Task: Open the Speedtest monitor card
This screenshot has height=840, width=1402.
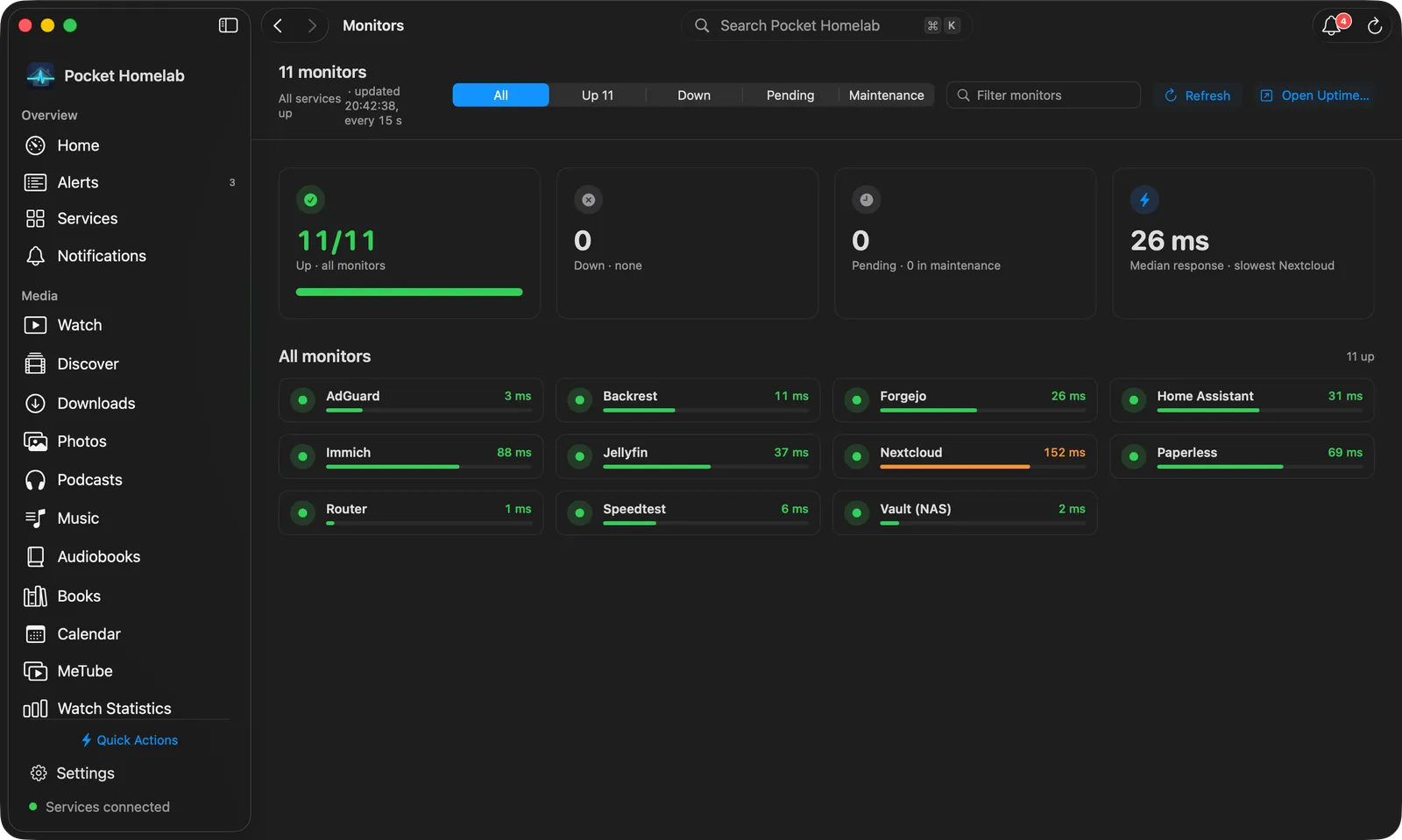Action: click(688, 512)
